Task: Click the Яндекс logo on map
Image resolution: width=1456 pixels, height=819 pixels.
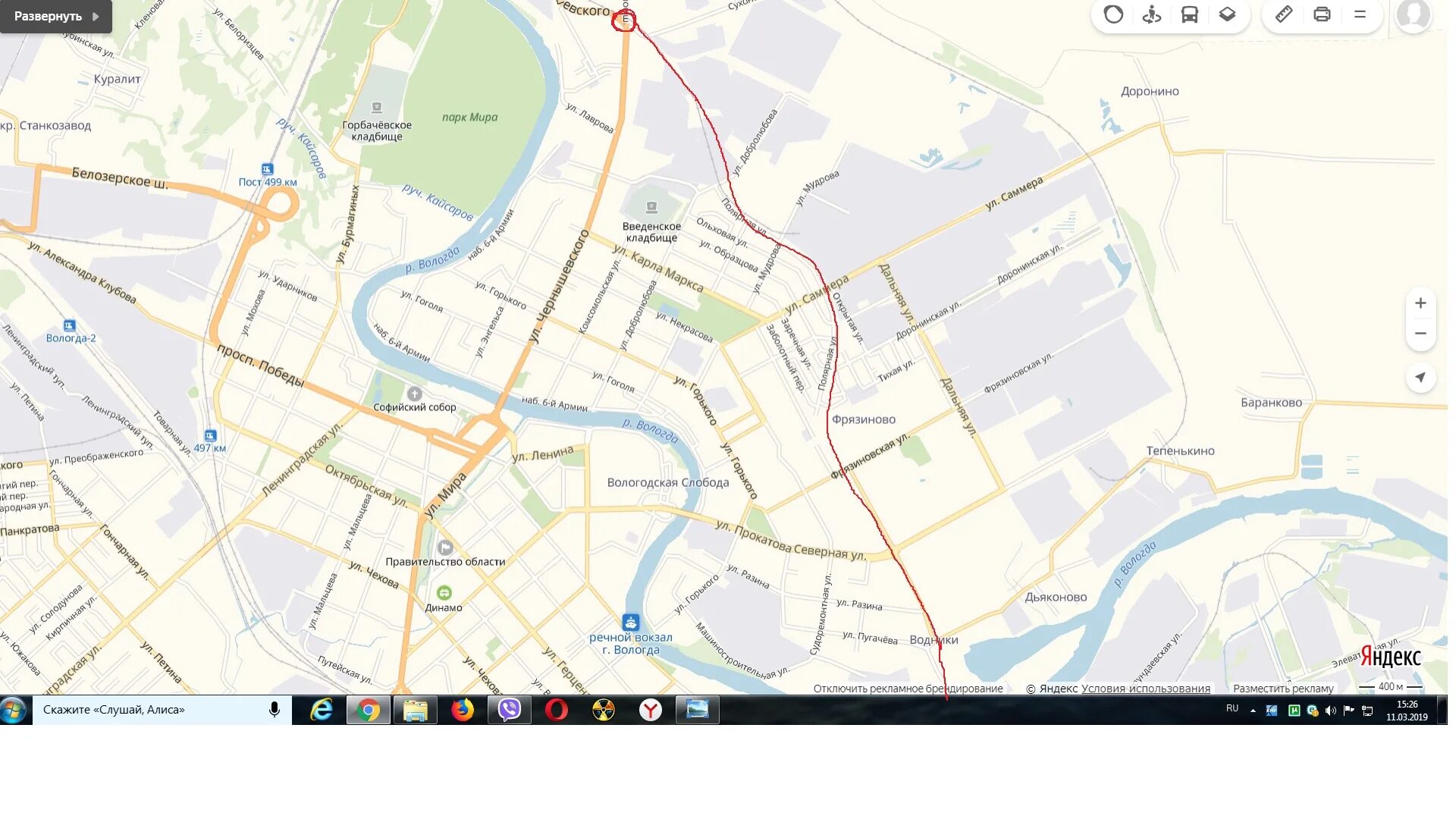Action: click(x=1390, y=657)
